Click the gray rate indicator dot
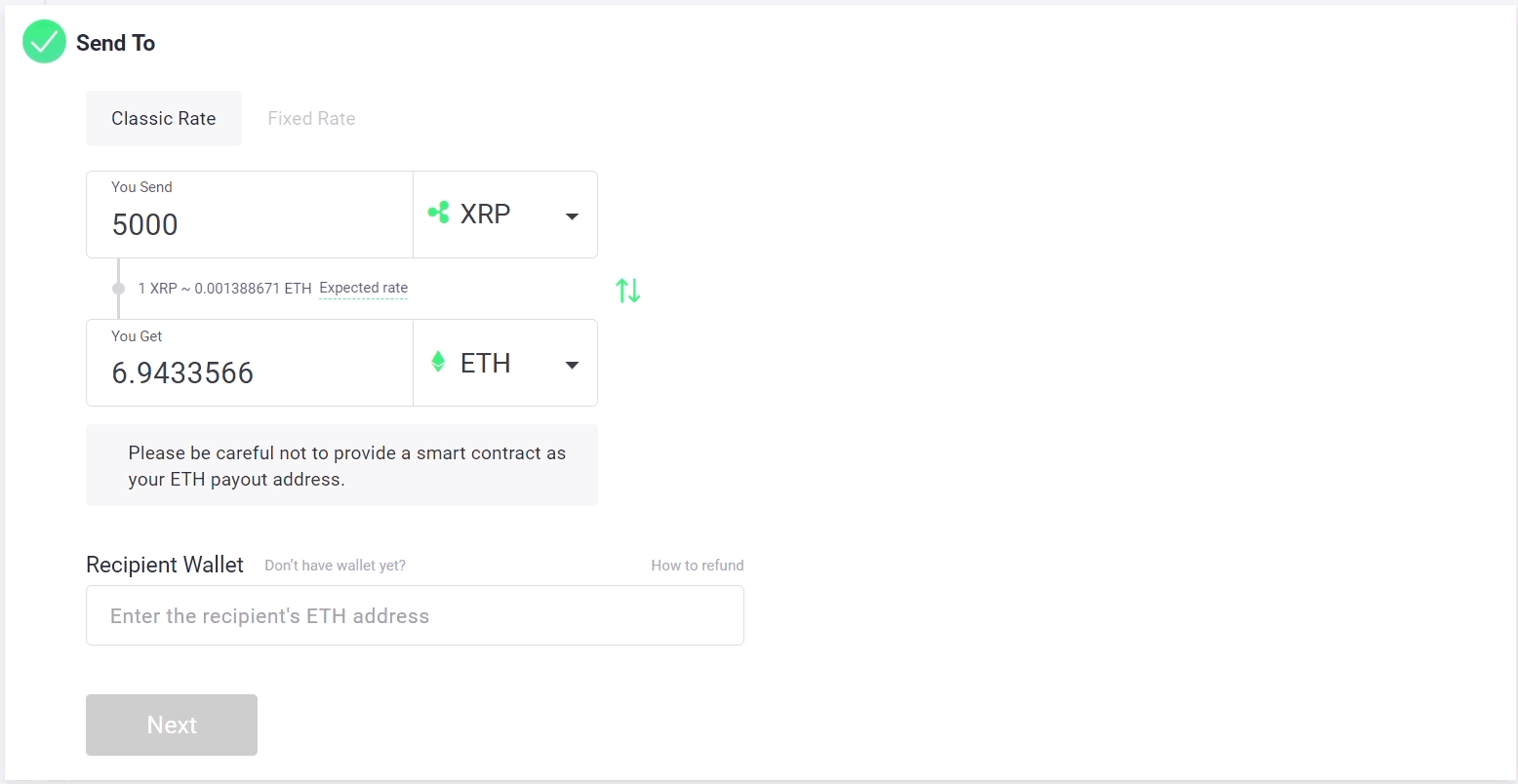 click(x=119, y=289)
